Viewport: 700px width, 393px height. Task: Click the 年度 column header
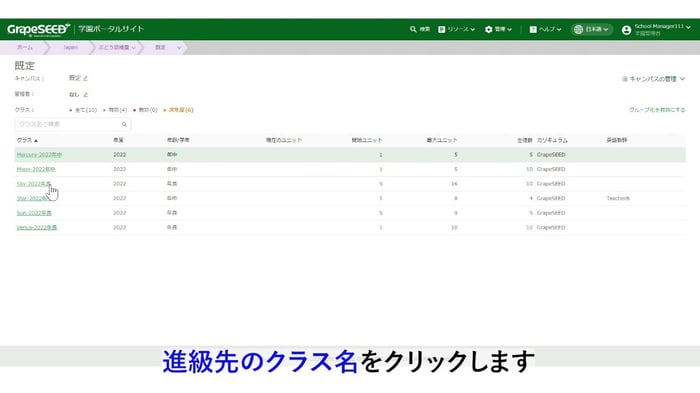[118, 140]
